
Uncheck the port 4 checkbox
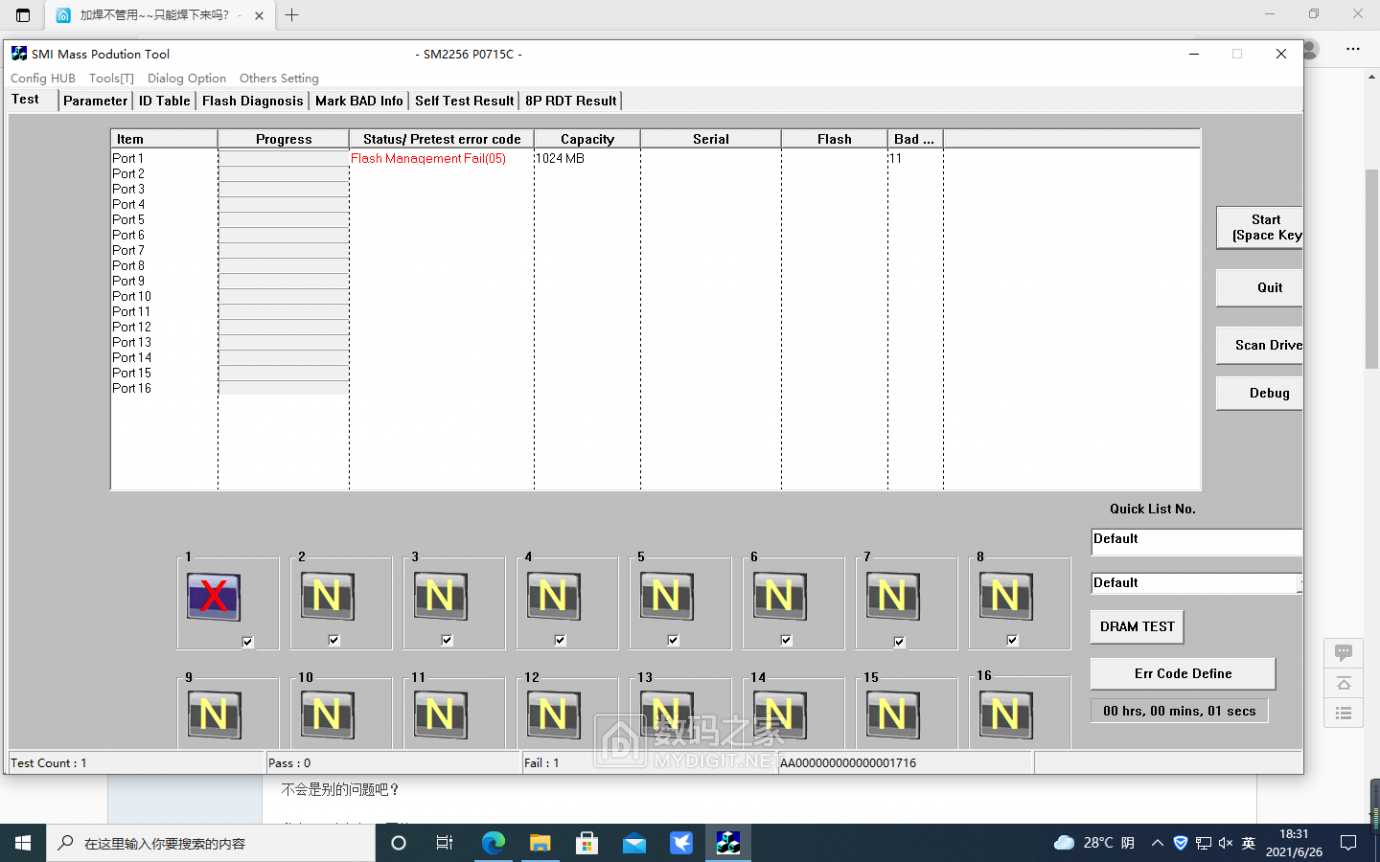[560, 640]
